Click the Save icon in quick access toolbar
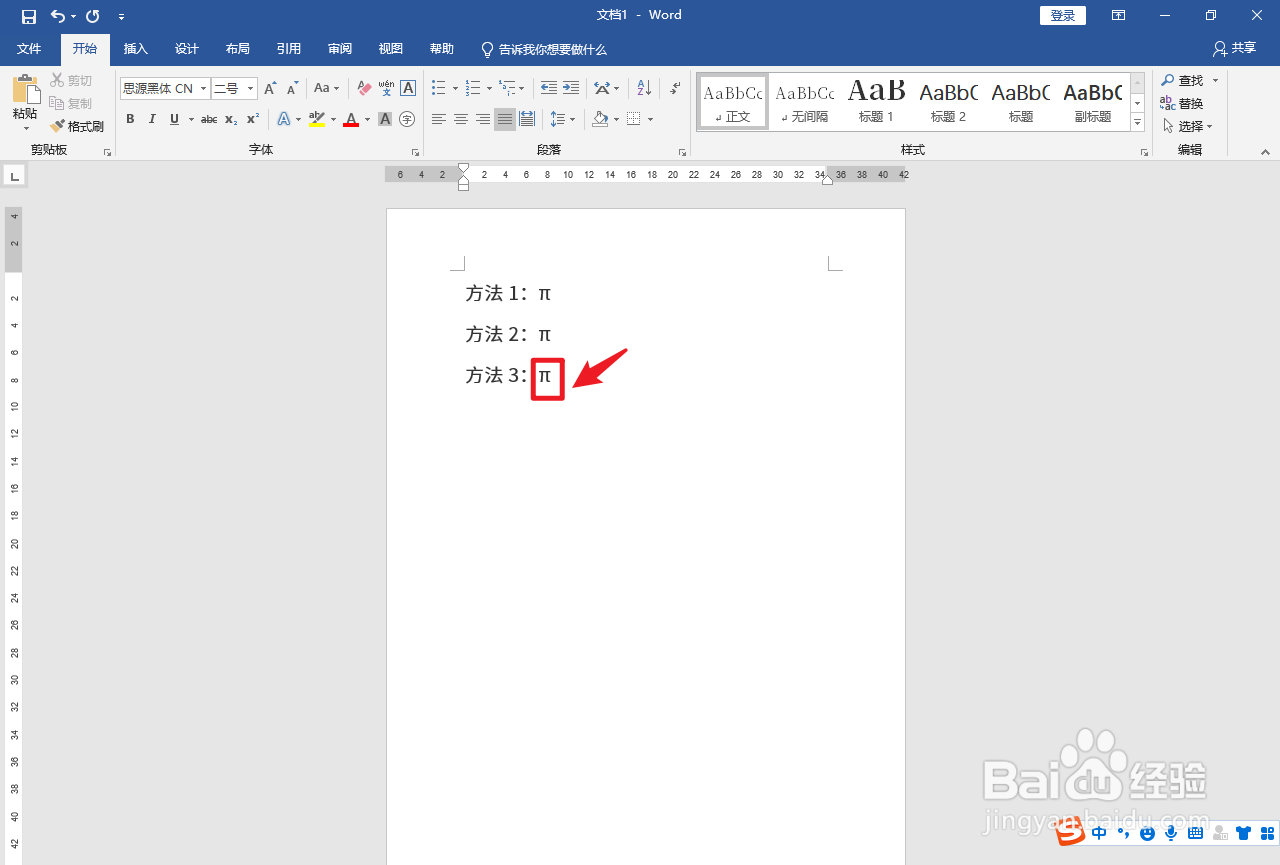1280x865 pixels. tap(29, 16)
